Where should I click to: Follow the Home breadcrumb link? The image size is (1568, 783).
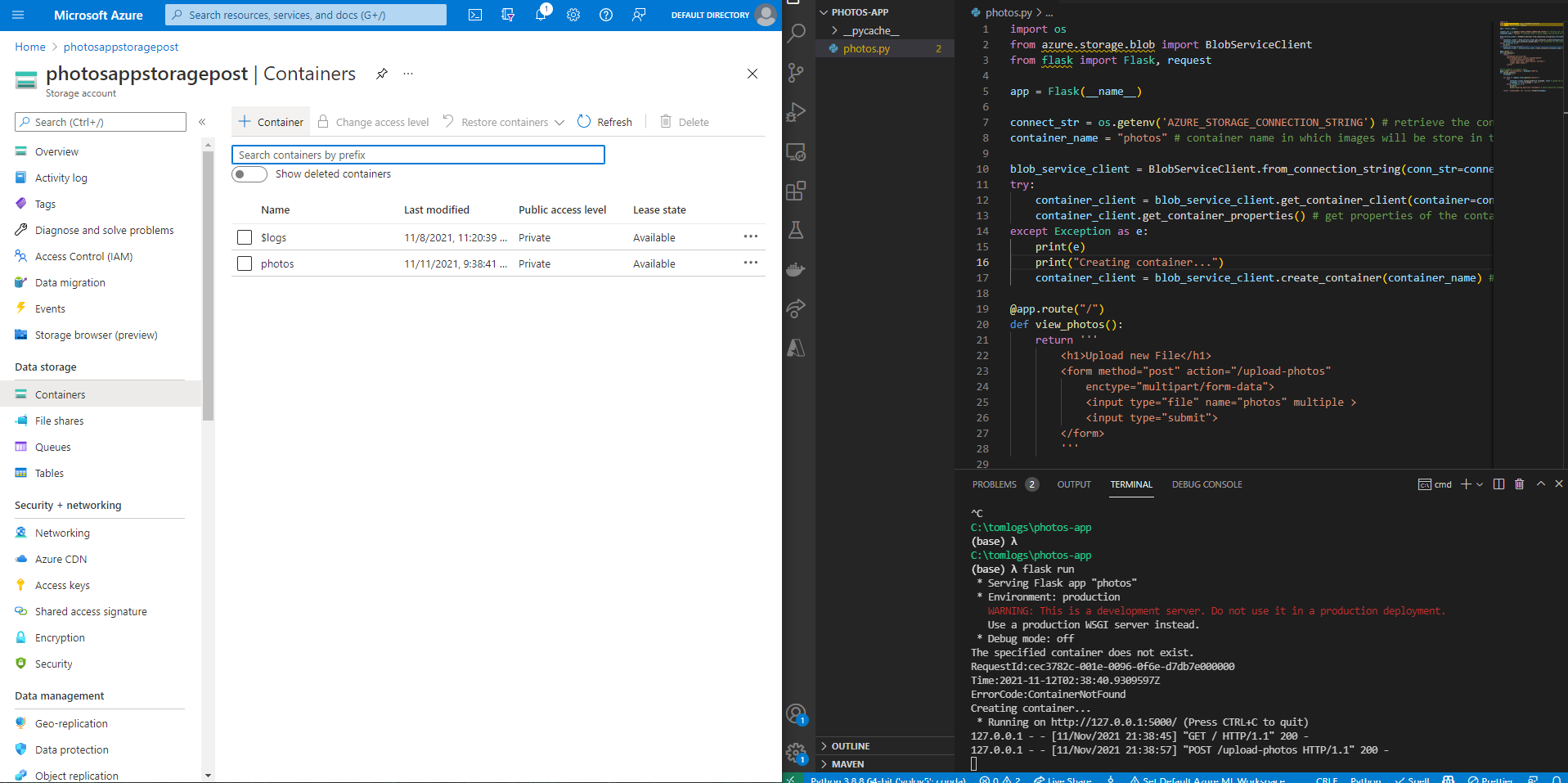30,47
